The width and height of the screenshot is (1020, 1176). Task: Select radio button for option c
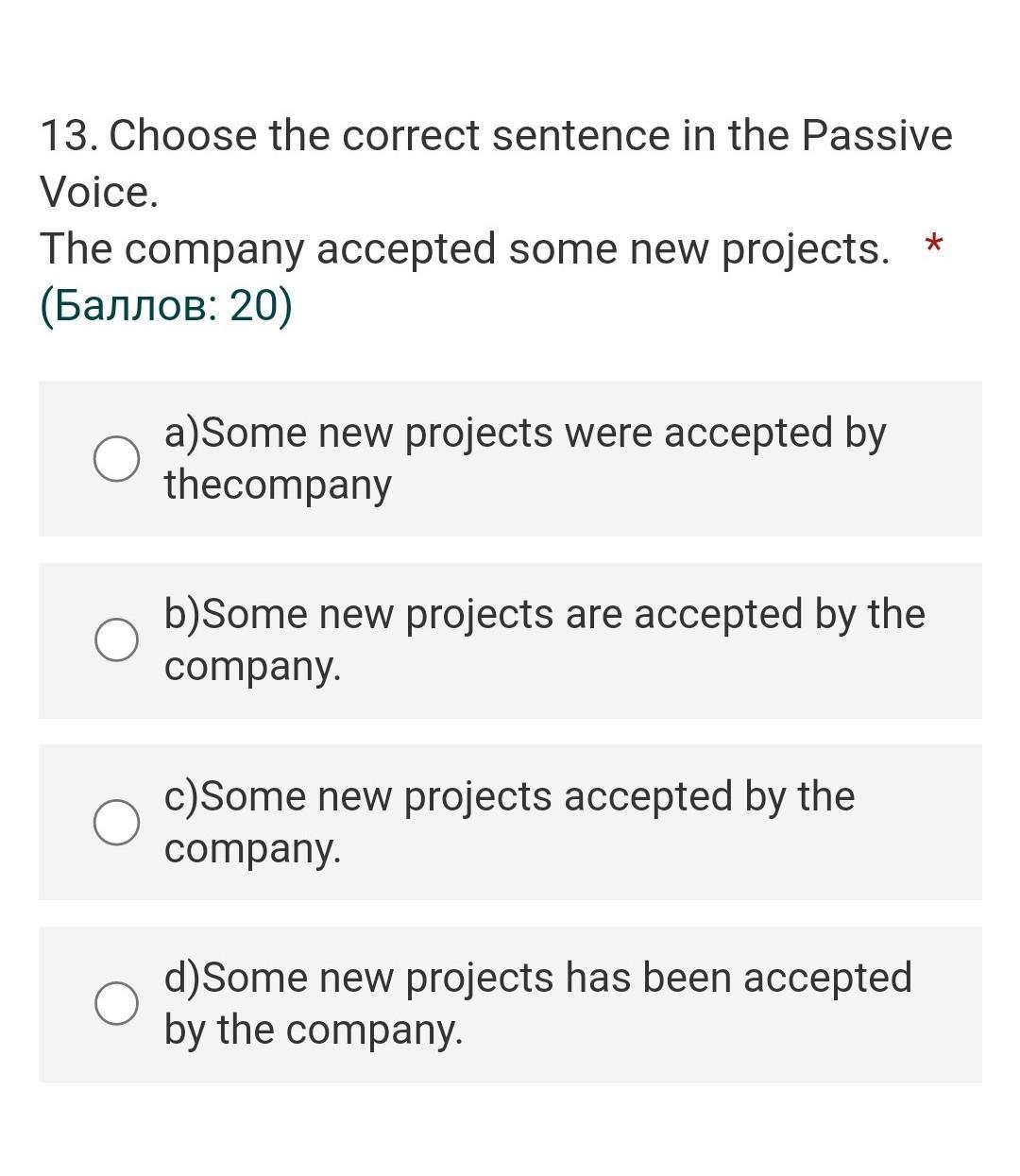[x=117, y=822]
